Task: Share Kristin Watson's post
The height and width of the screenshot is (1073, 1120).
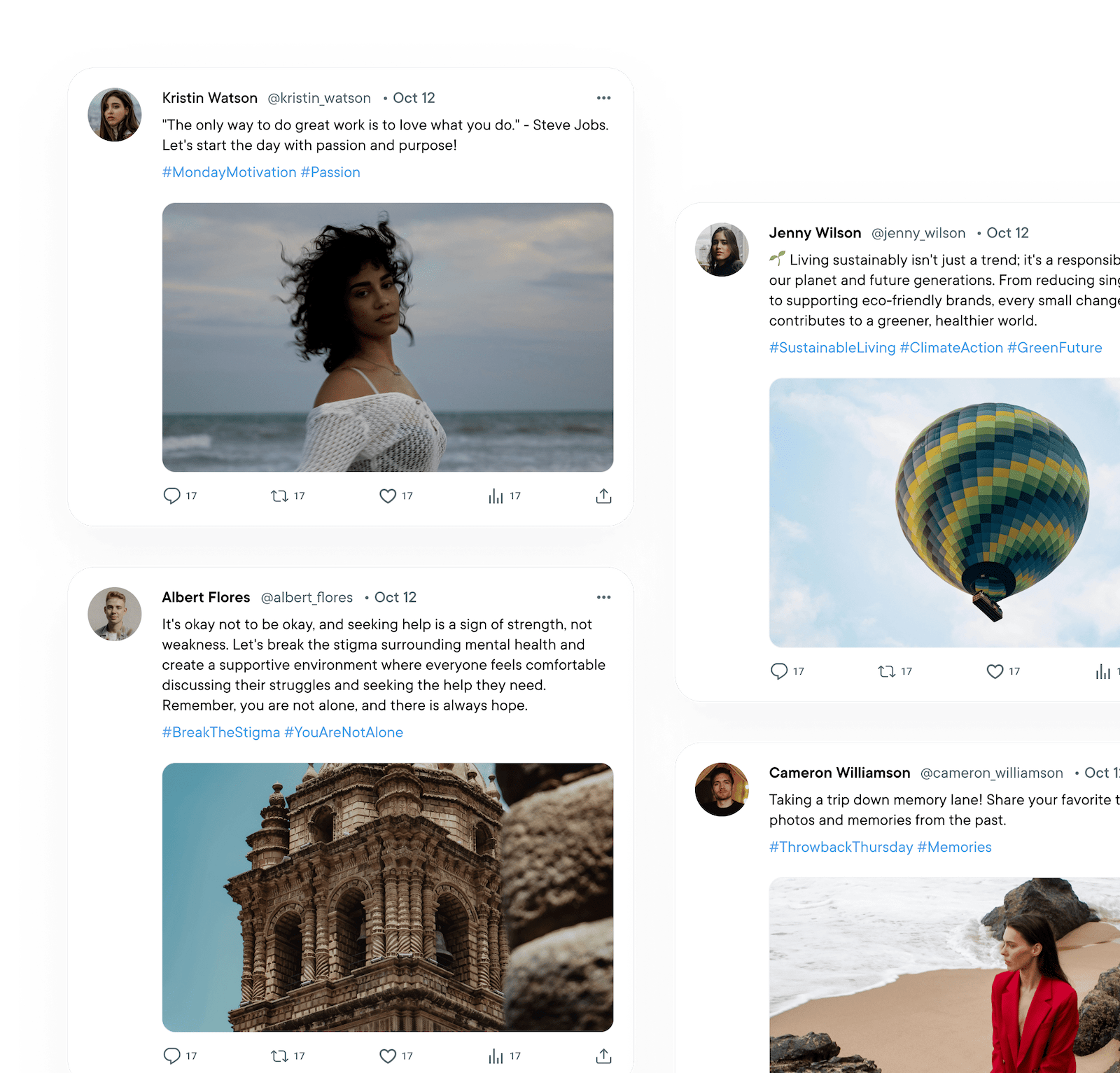Action: (x=603, y=496)
